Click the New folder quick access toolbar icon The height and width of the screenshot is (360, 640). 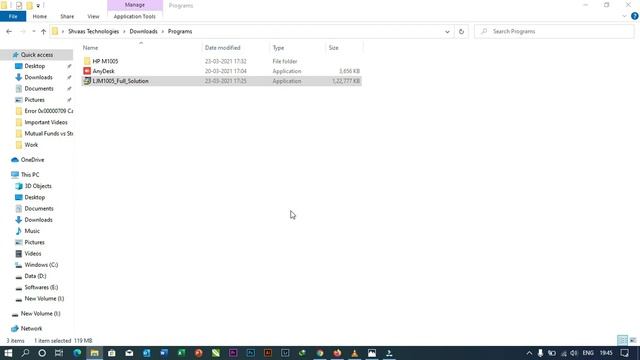tap(29, 5)
